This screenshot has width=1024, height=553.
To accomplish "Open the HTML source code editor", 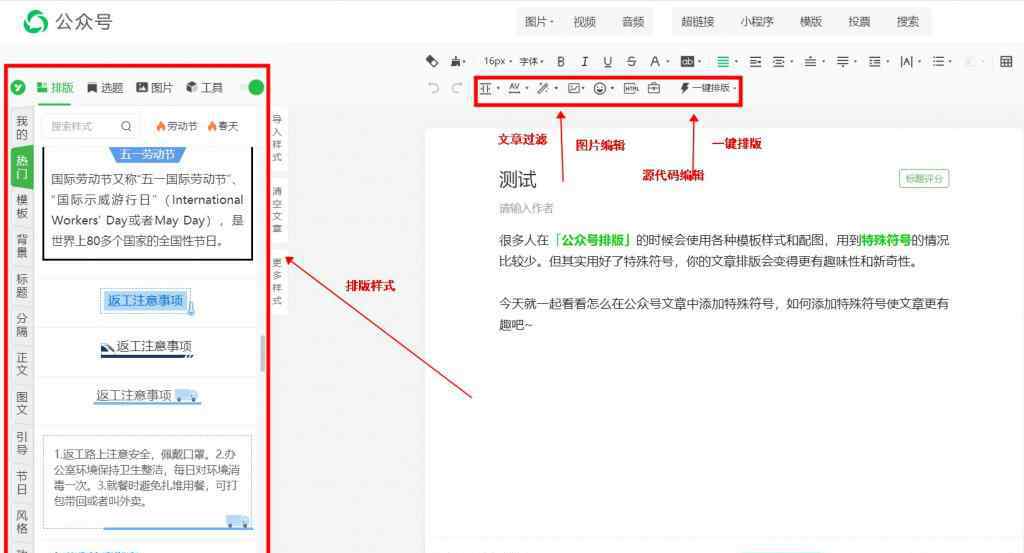I will pyautogui.click(x=630, y=88).
